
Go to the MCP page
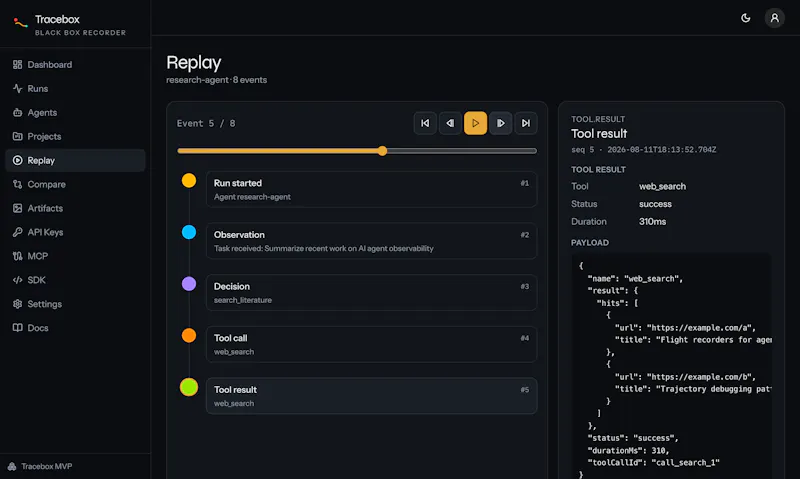point(76,256)
